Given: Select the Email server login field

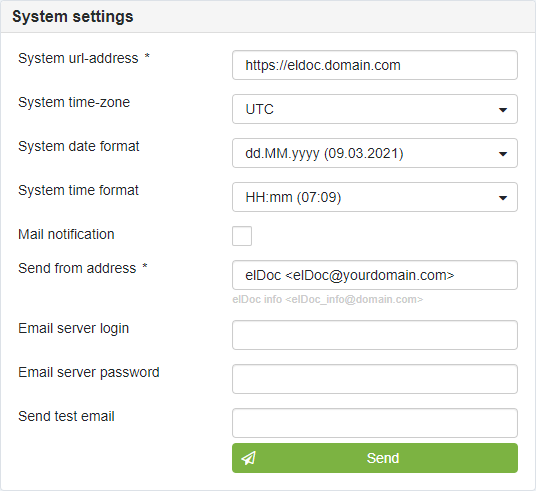Looking at the screenshot, I should click(375, 335).
